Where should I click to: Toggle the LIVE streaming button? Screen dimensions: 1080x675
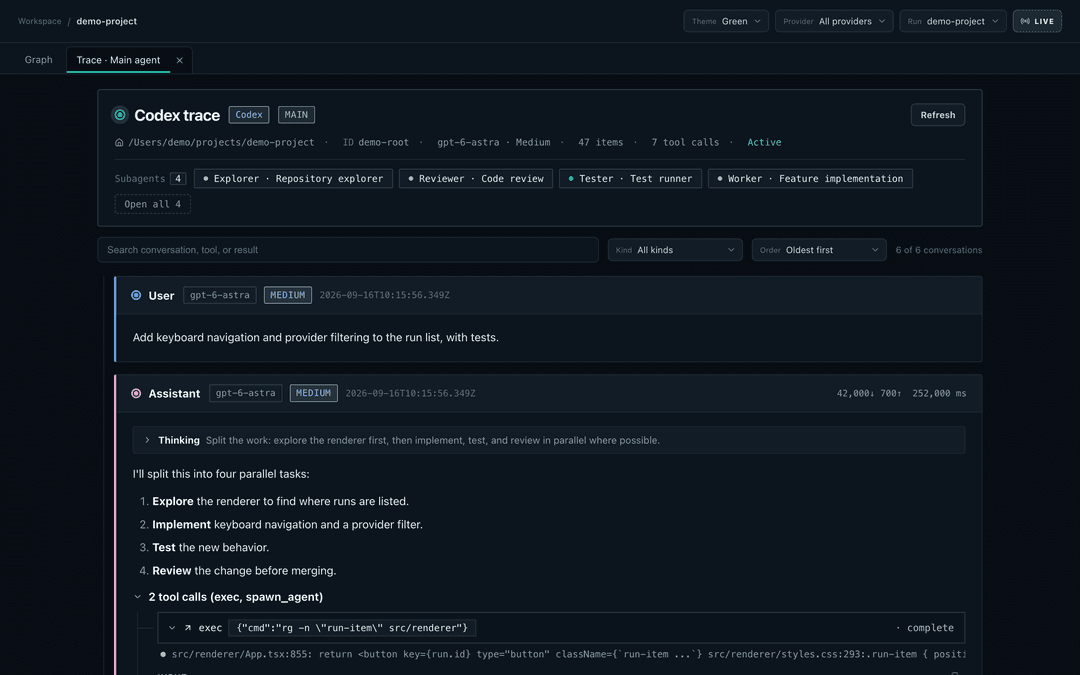tap(1037, 21)
